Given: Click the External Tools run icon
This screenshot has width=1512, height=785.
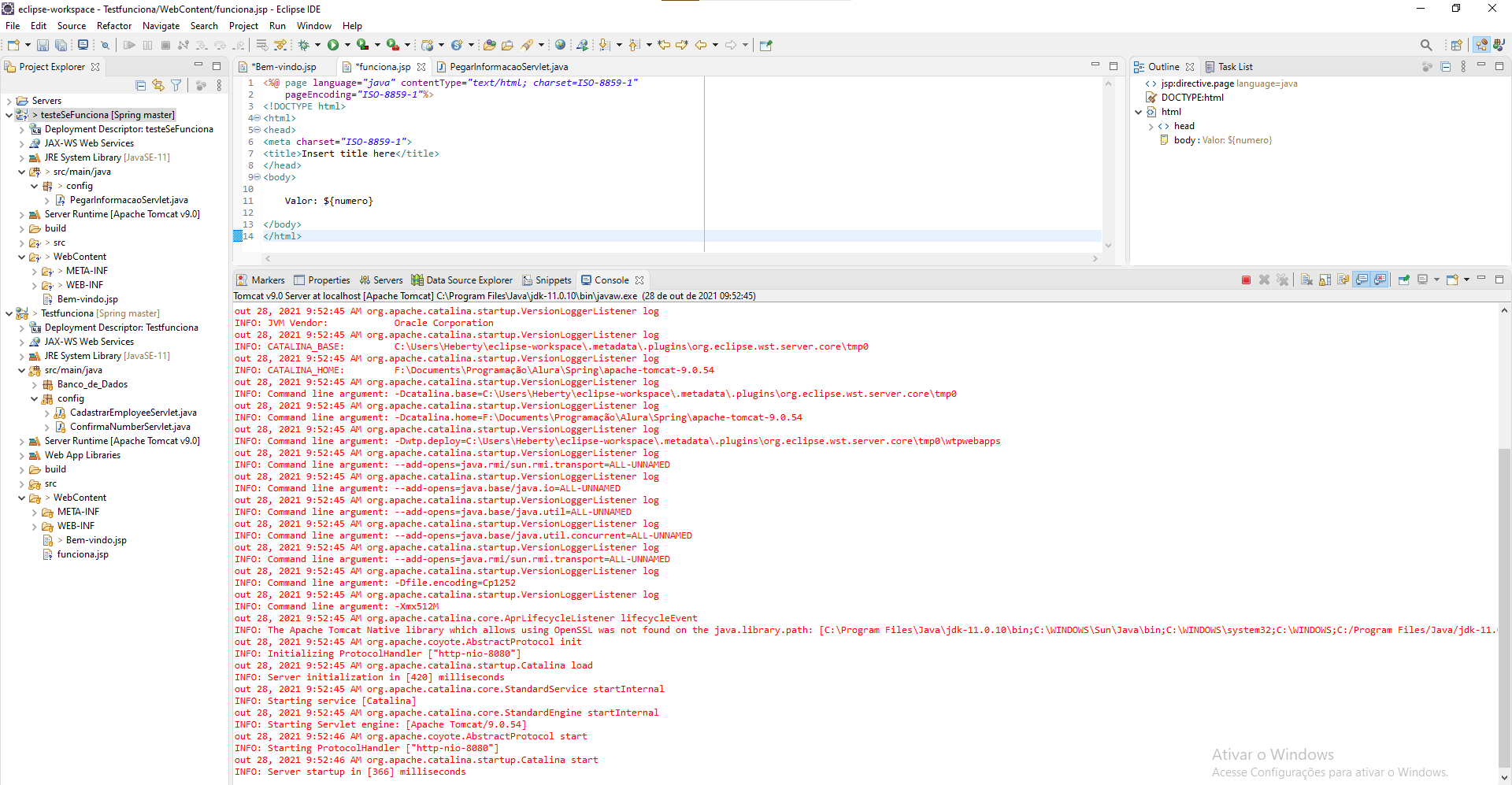Looking at the screenshot, I should click(x=392, y=46).
